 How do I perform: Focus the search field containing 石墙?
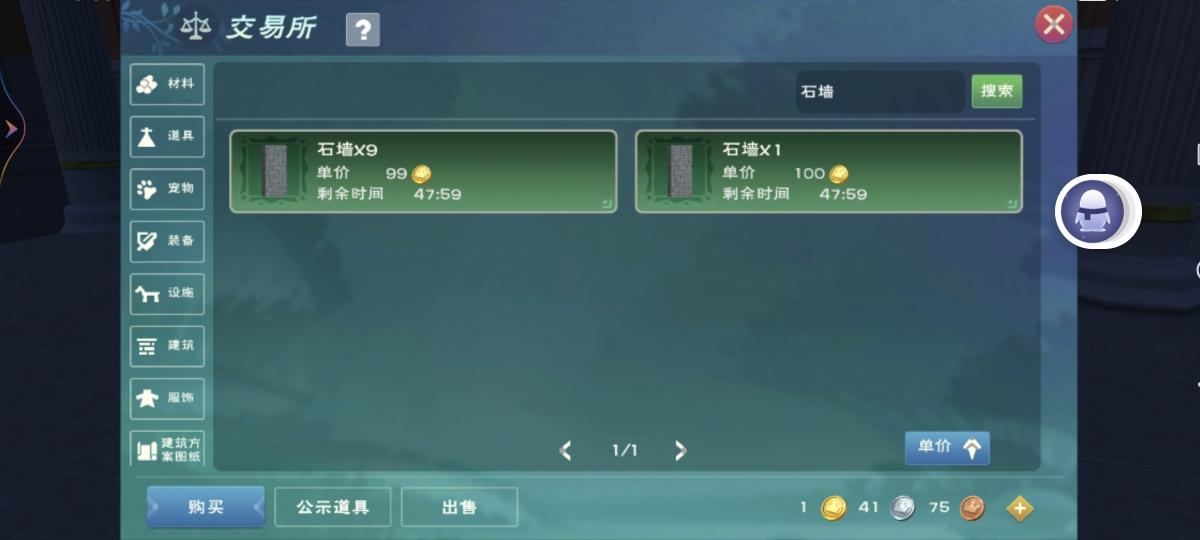click(x=879, y=92)
